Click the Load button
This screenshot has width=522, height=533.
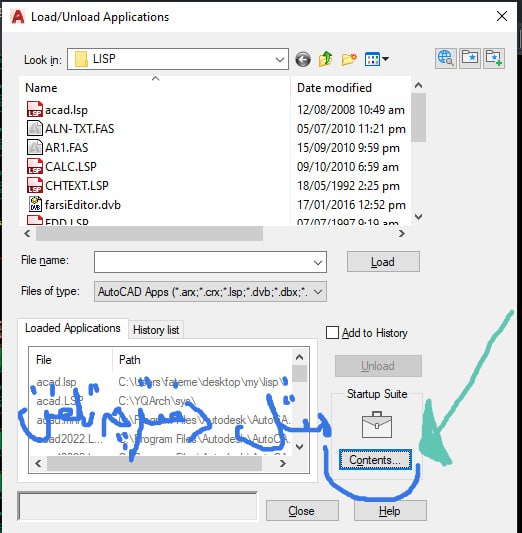[383, 262]
